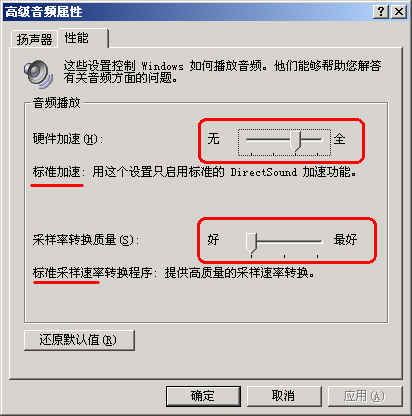412x416 pixels.
Task: Click the 采样率转换质量(S) label
Action: click(85, 240)
